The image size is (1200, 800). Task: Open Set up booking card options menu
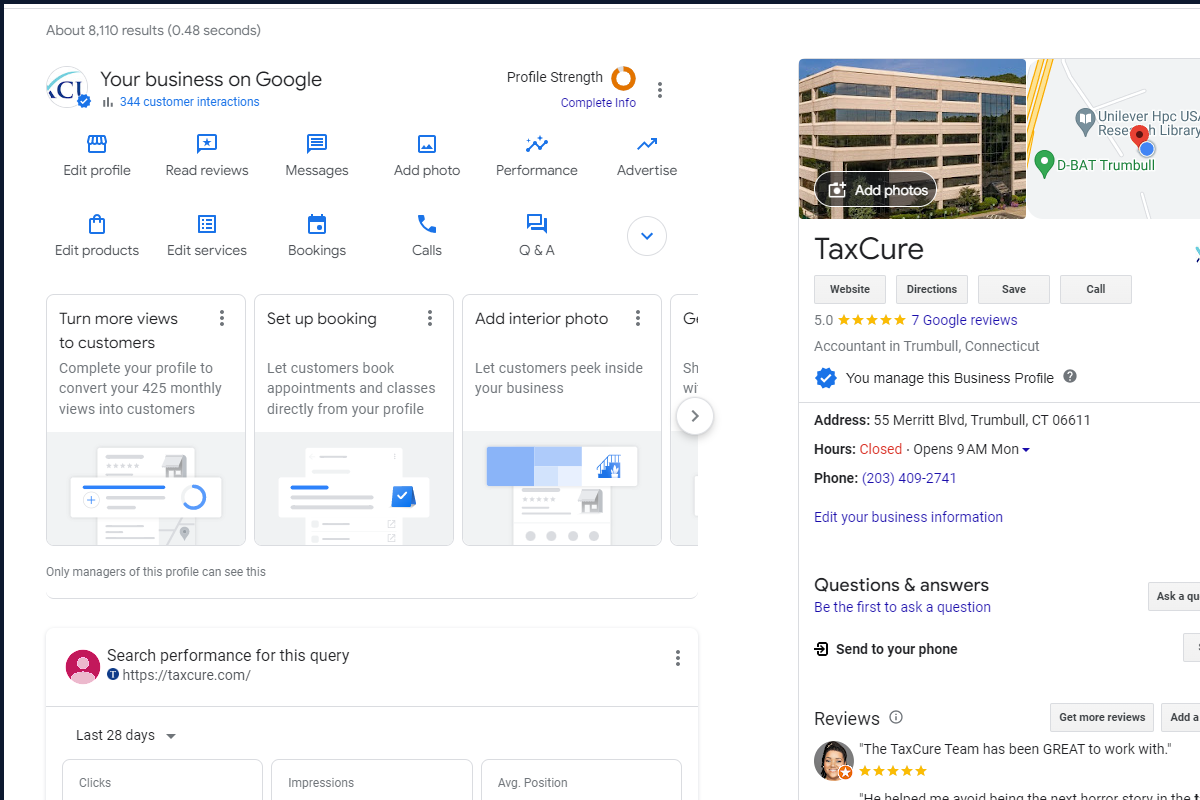(x=430, y=318)
